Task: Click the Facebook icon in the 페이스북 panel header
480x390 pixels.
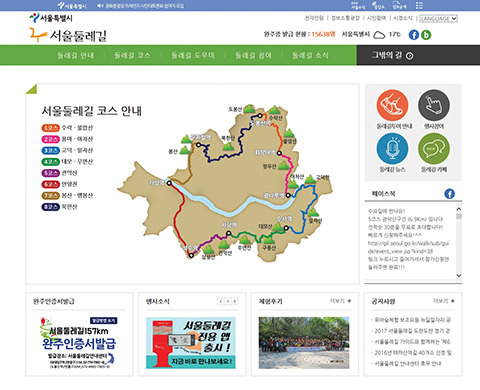Action: pos(449,193)
